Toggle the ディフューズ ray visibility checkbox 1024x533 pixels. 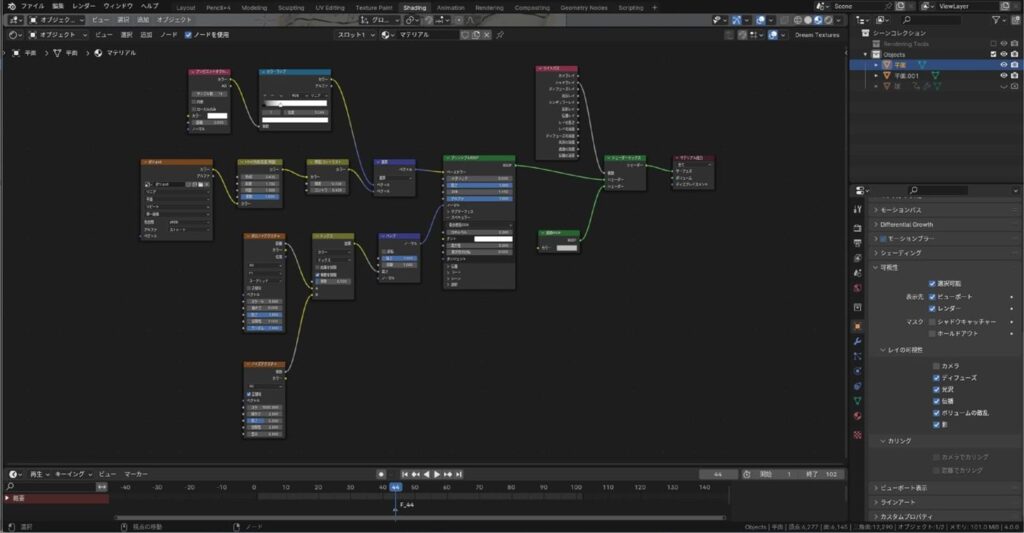tap(936, 378)
